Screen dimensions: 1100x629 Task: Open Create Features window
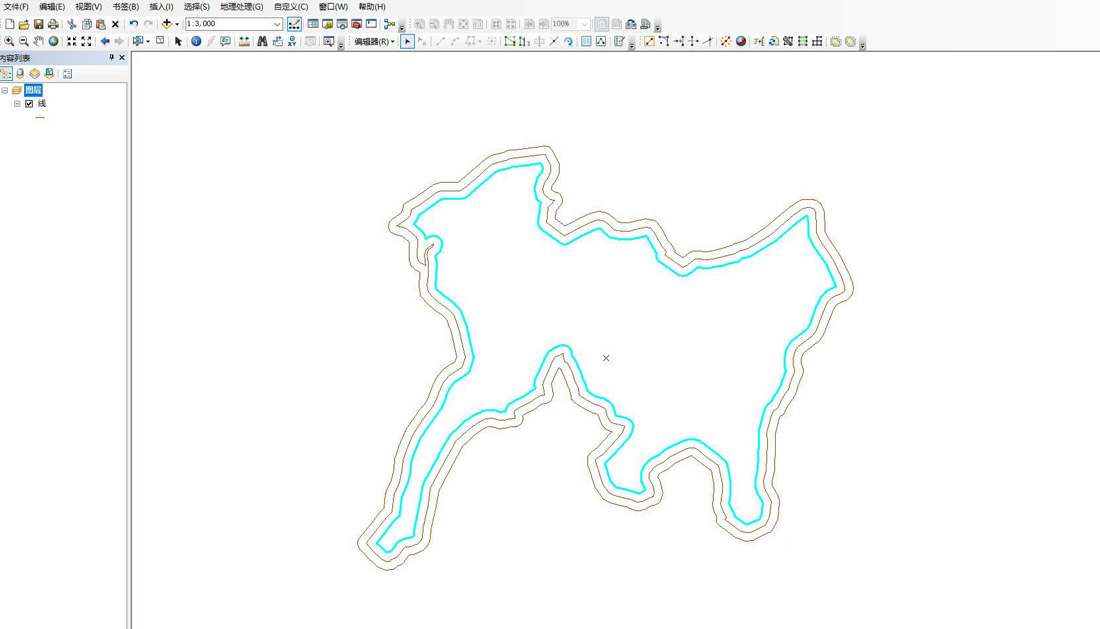tap(619, 41)
